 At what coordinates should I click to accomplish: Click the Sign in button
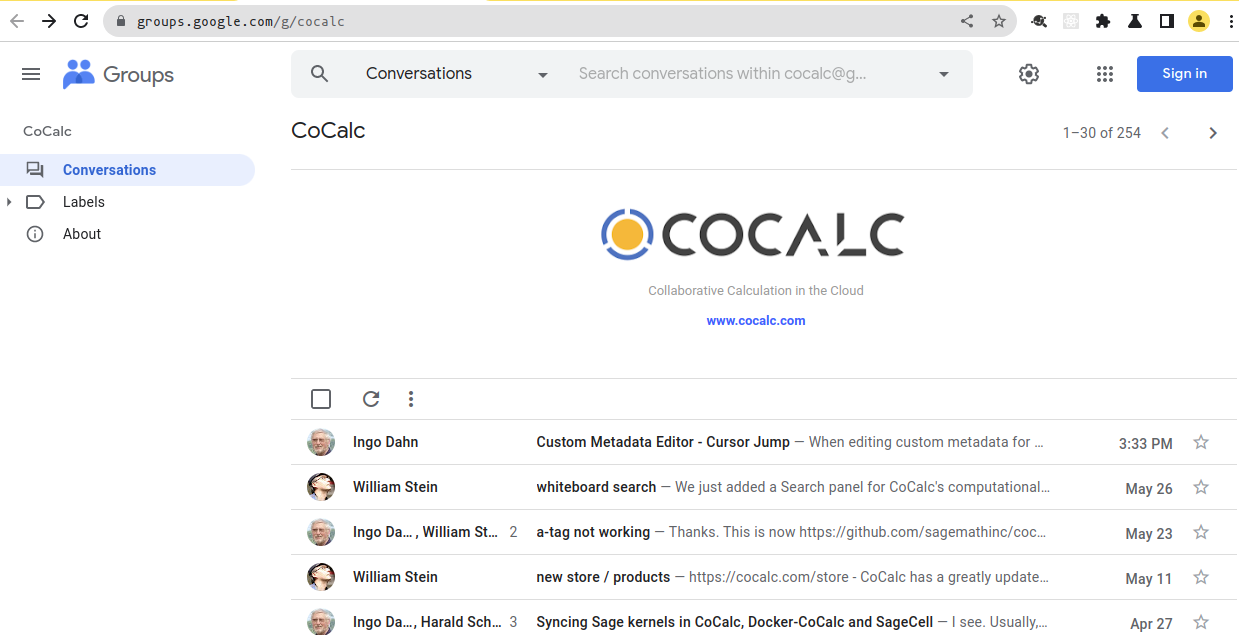[1184, 74]
